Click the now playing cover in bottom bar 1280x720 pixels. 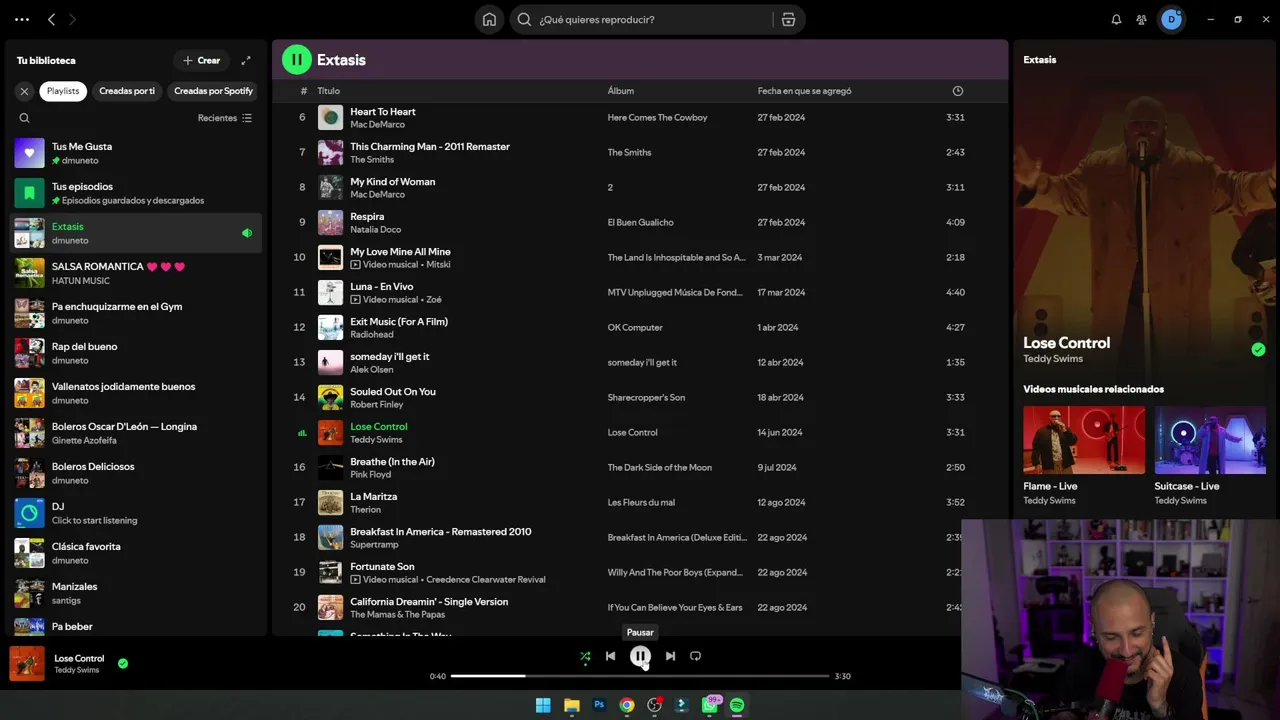27,664
